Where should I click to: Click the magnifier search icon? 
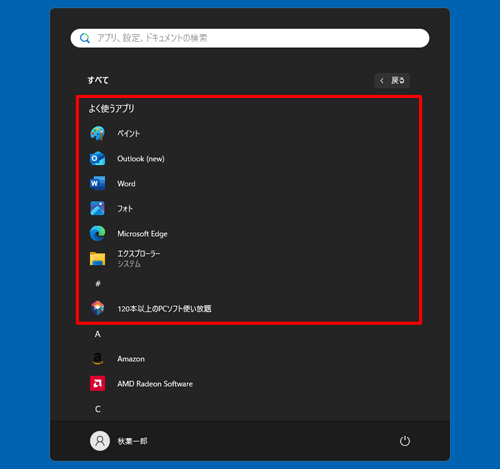(85, 38)
